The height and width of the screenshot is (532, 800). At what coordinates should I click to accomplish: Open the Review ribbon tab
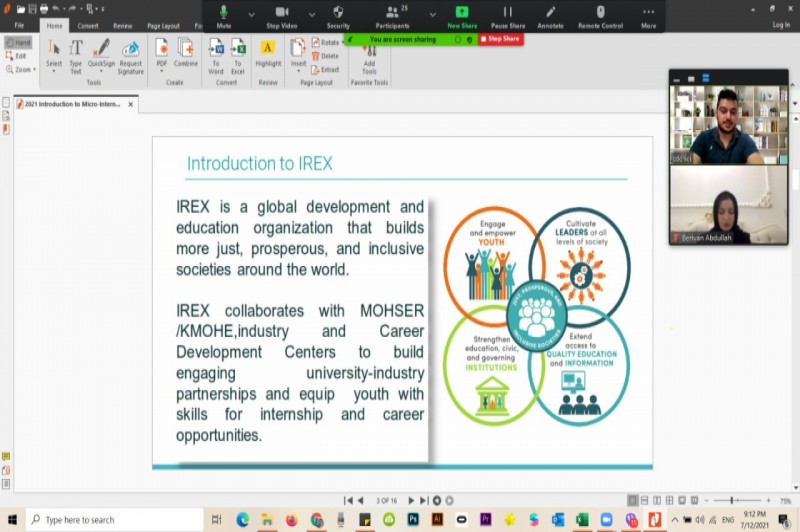[122, 25]
